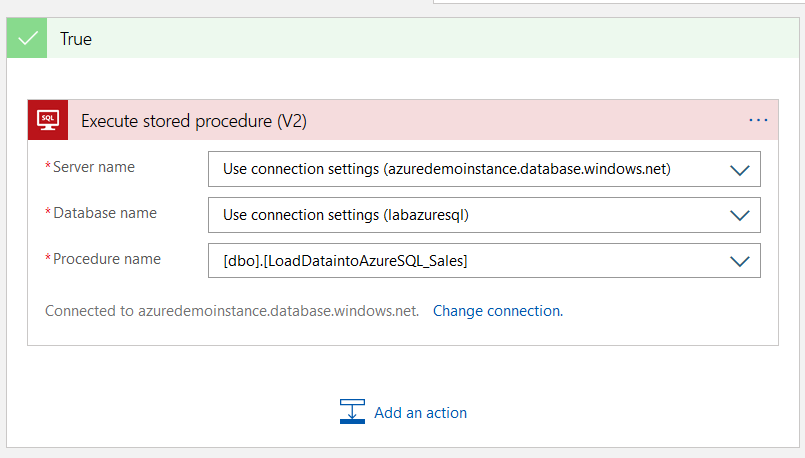805x458 pixels.
Task: Expand the Server name dropdown chevron
Action: click(x=740, y=170)
